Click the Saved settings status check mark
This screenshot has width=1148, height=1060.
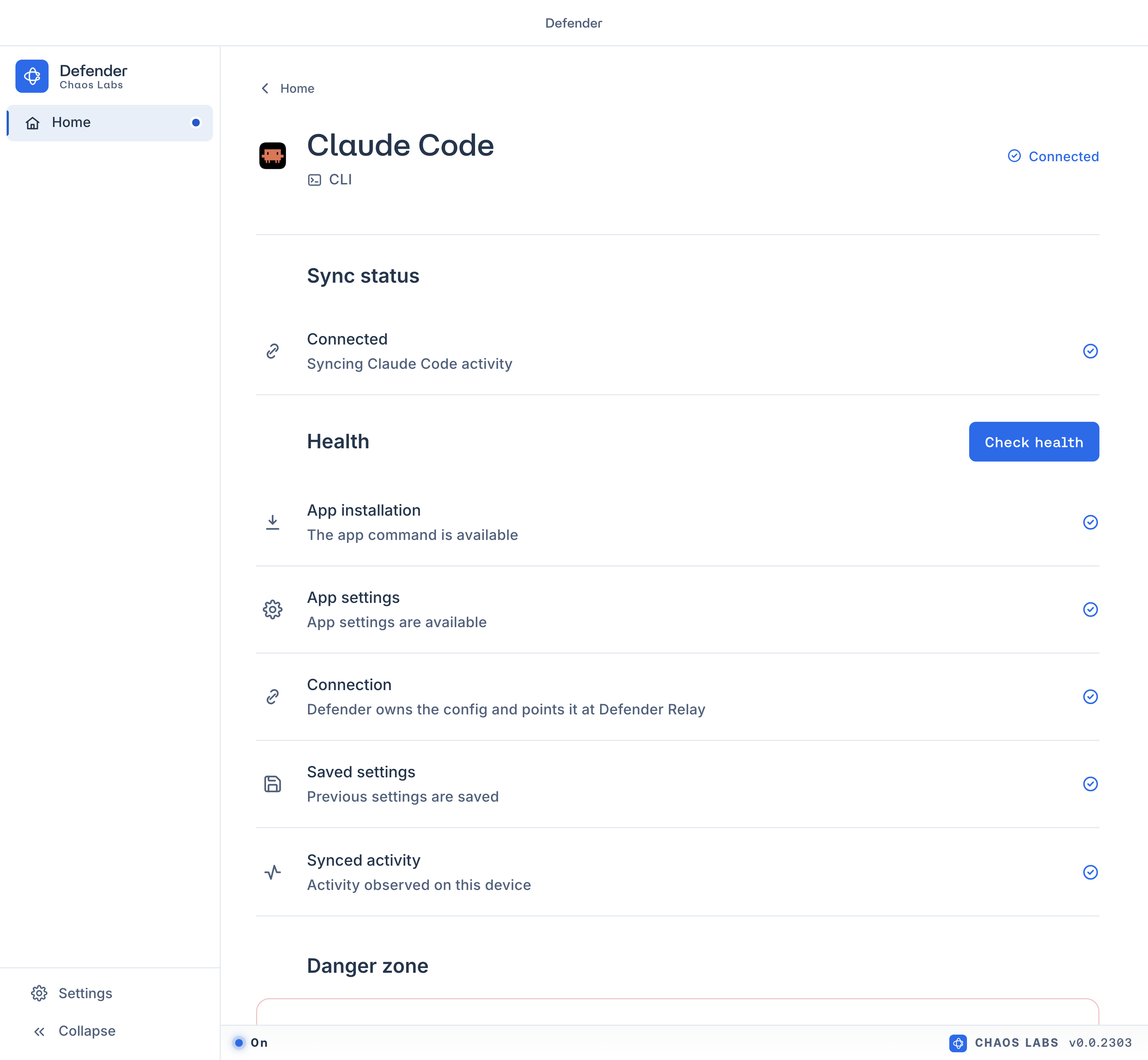(x=1090, y=784)
